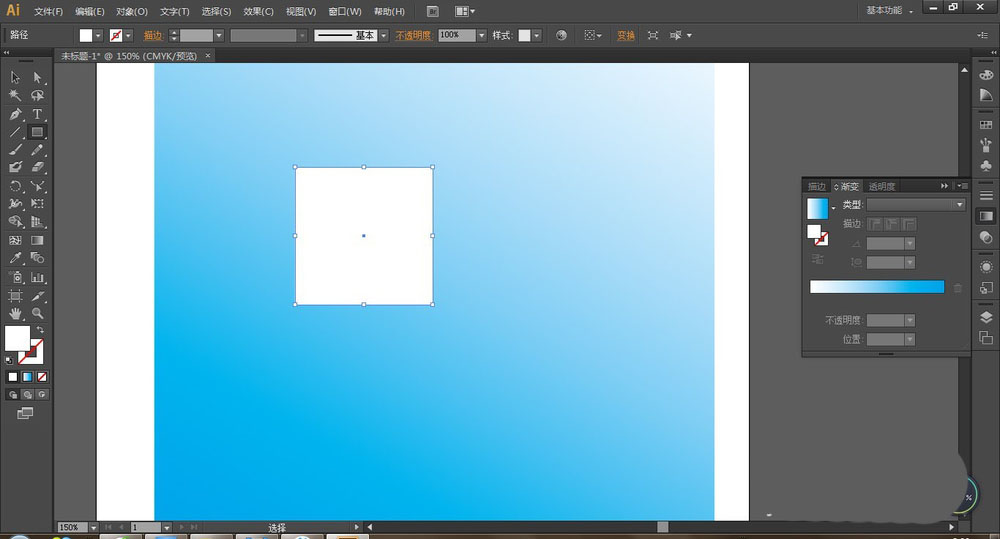Click the 不透明度 link in control bar
This screenshot has width=1000, height=539.
pos(413,35)
